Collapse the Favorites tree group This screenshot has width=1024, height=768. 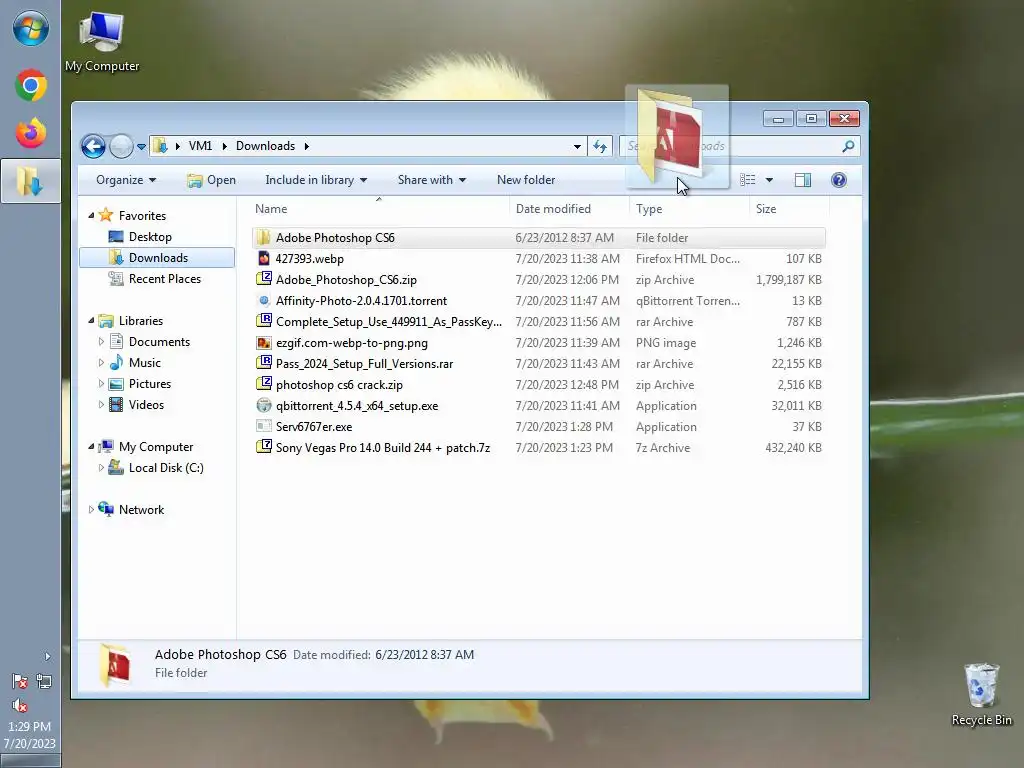coord(91,216)
